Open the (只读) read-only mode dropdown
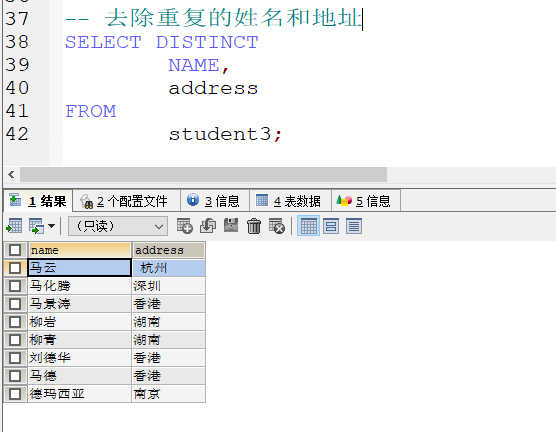Image resolution: width=556 pixels, height=432 pixels. click(118, 226)
